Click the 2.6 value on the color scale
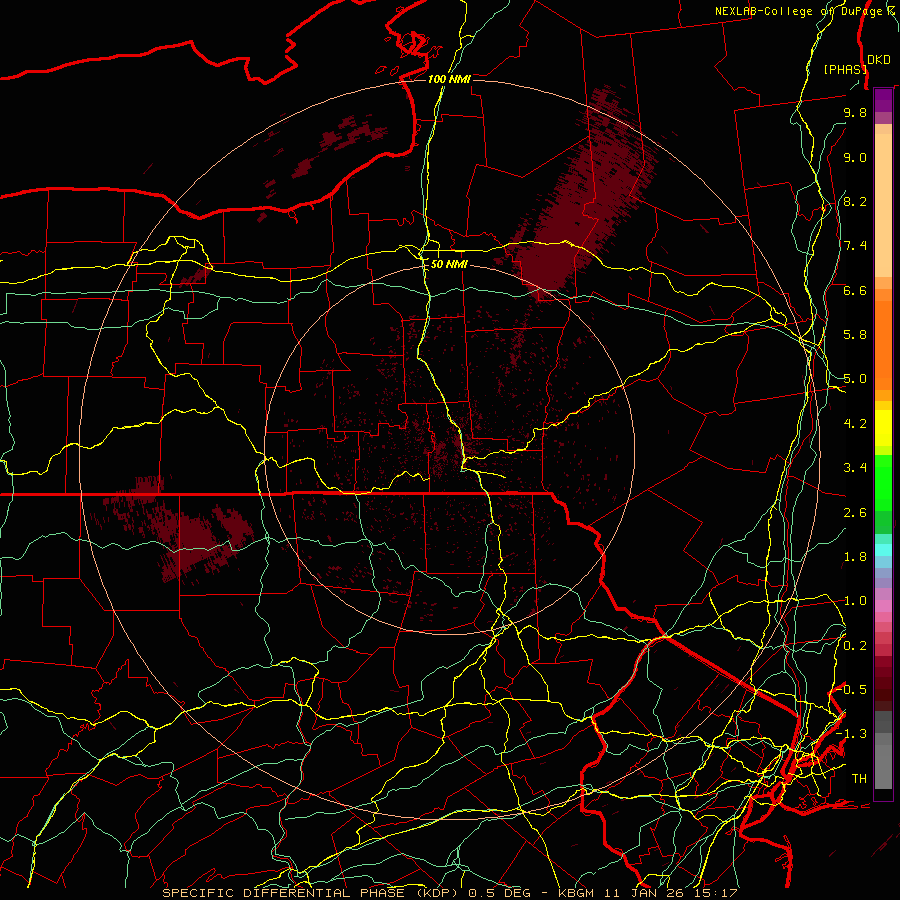Image resolution: width=900 pixels, height=900 pixels. [855, 513]
